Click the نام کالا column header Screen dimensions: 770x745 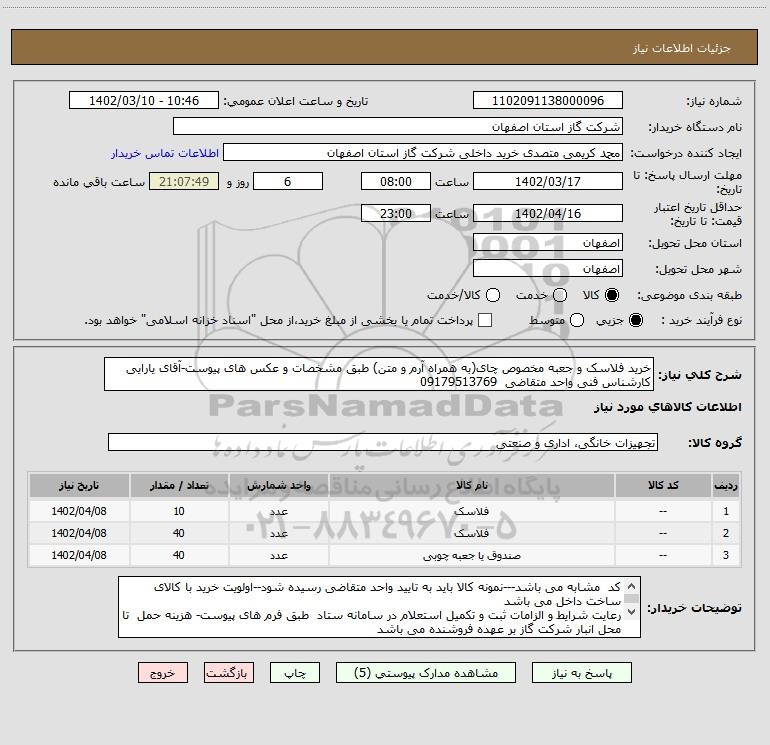coord(471,485)
